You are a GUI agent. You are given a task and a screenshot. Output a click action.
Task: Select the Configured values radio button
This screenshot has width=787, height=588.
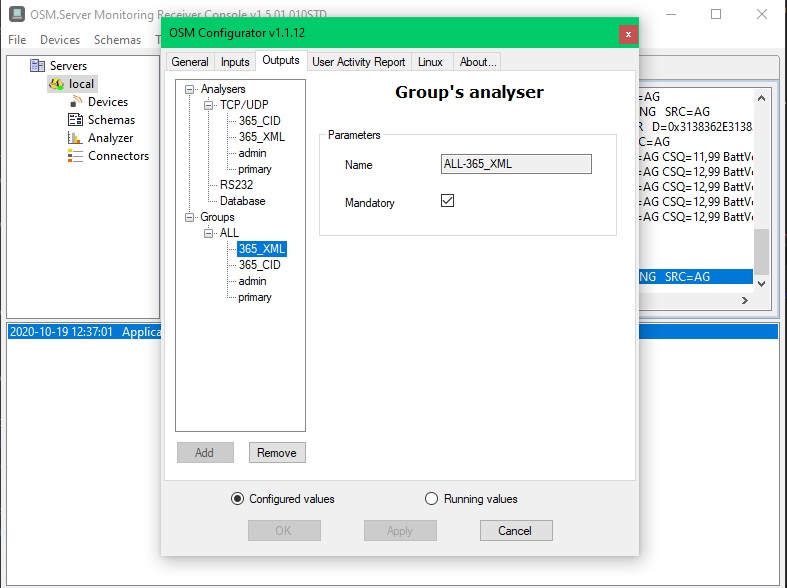237,499
